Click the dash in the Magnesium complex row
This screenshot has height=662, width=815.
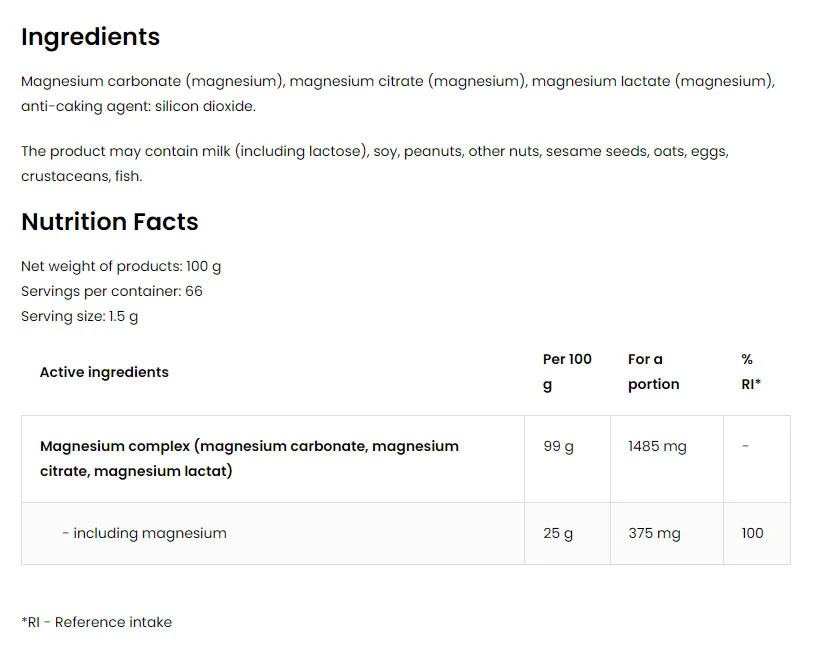click(745, 446)
